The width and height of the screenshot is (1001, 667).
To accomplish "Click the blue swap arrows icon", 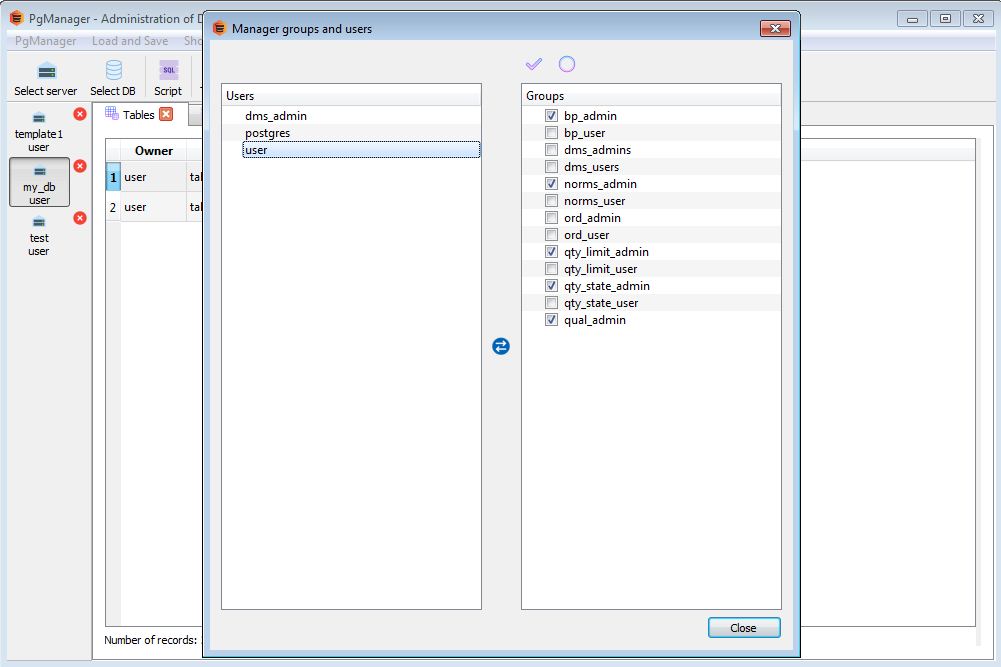I will coord(501,346).
